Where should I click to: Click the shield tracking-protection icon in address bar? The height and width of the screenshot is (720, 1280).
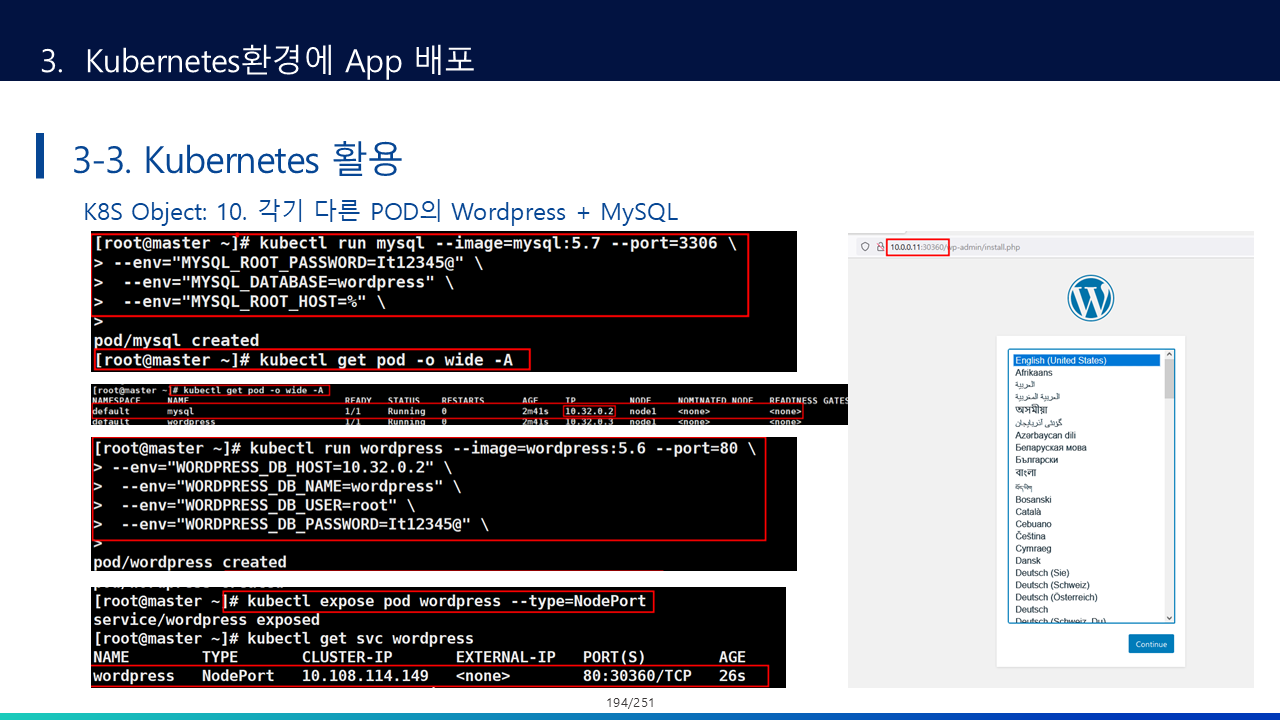click(x=865, y=247)
